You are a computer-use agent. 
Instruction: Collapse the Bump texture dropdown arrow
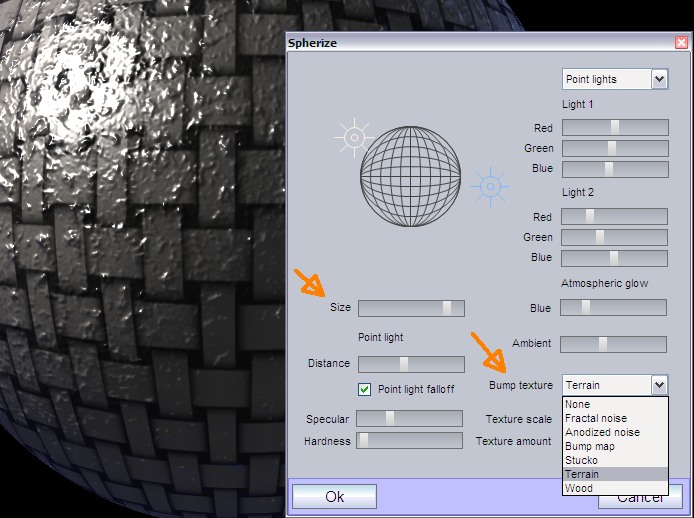click(659, 385)
